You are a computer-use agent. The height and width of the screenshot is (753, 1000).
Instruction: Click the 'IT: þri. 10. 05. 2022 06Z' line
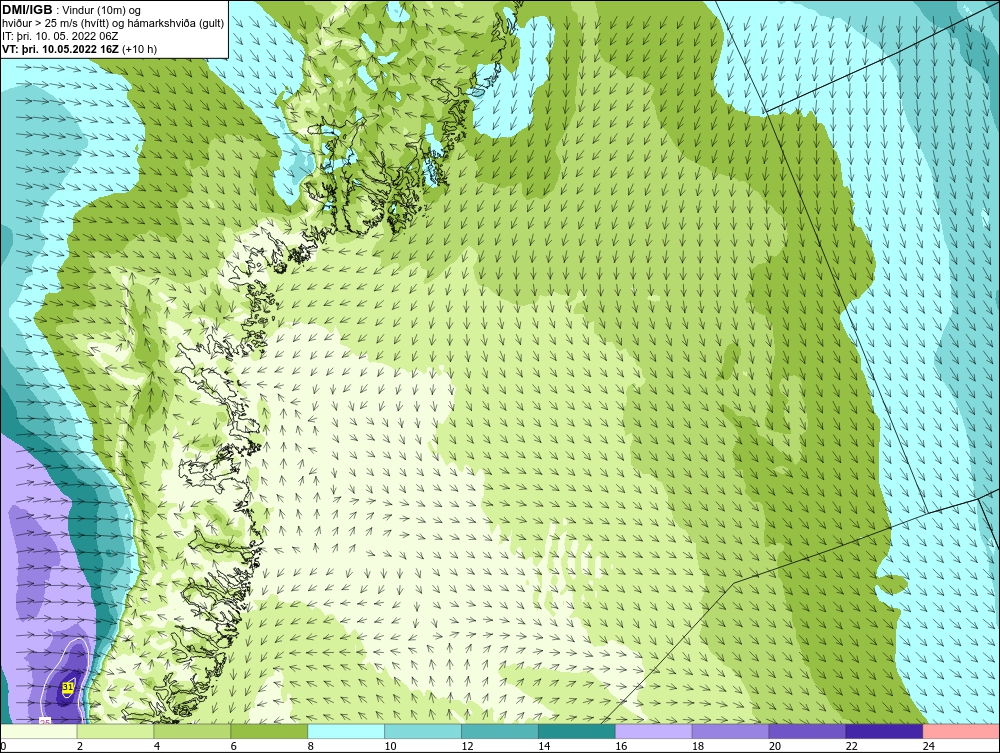click(60, 36)
